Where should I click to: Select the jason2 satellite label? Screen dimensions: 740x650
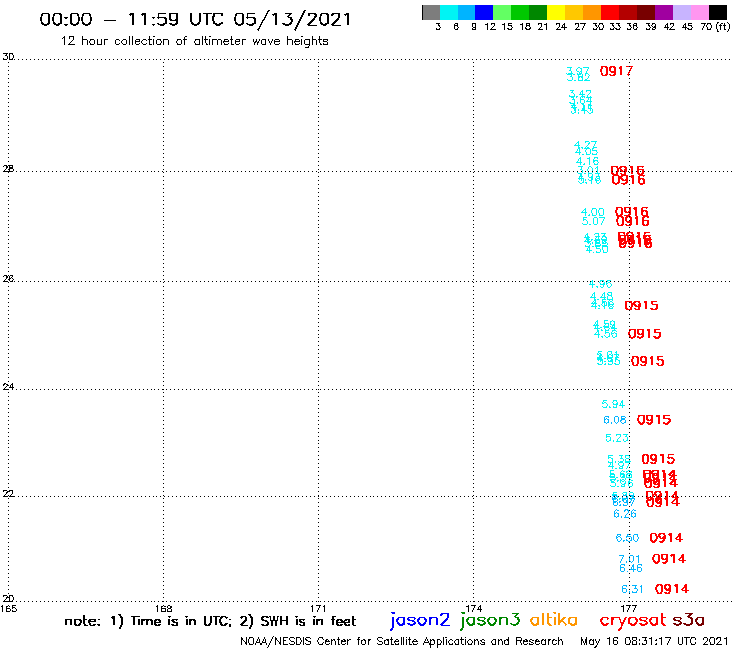[x=420, y=620]
